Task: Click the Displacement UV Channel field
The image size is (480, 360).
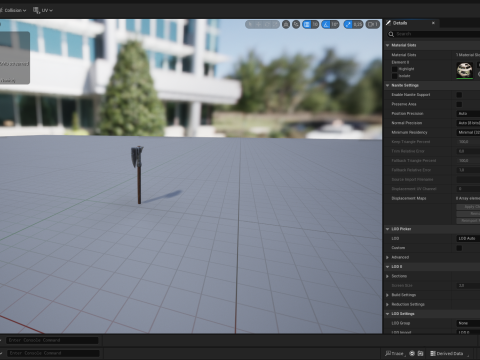Action: coord(468,189)
